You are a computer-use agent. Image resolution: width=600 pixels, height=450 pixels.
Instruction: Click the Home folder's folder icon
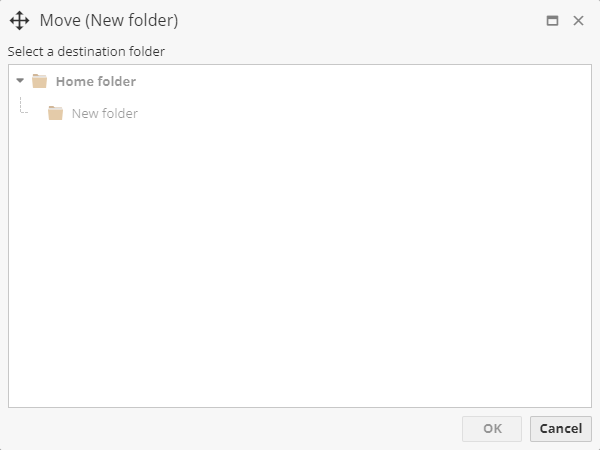point(40,81)
